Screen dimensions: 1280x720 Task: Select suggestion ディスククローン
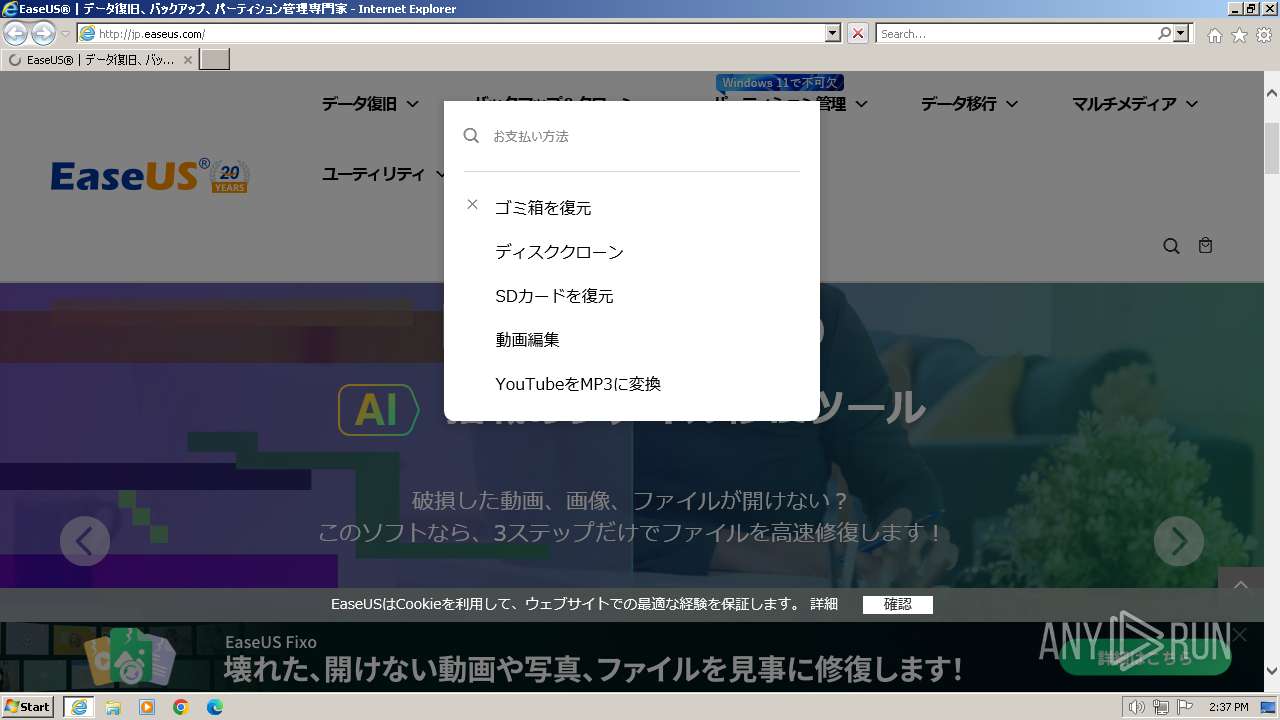coord(559,252)
